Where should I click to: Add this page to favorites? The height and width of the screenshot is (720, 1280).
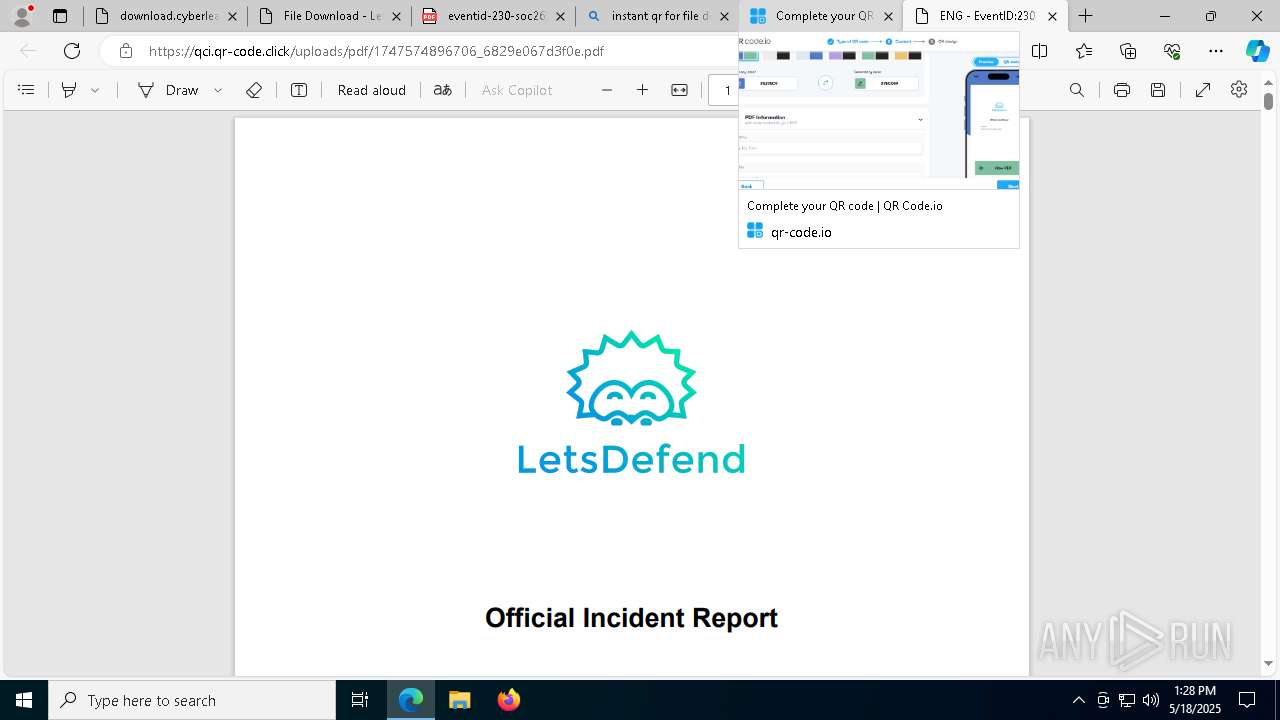[1084, 51]
